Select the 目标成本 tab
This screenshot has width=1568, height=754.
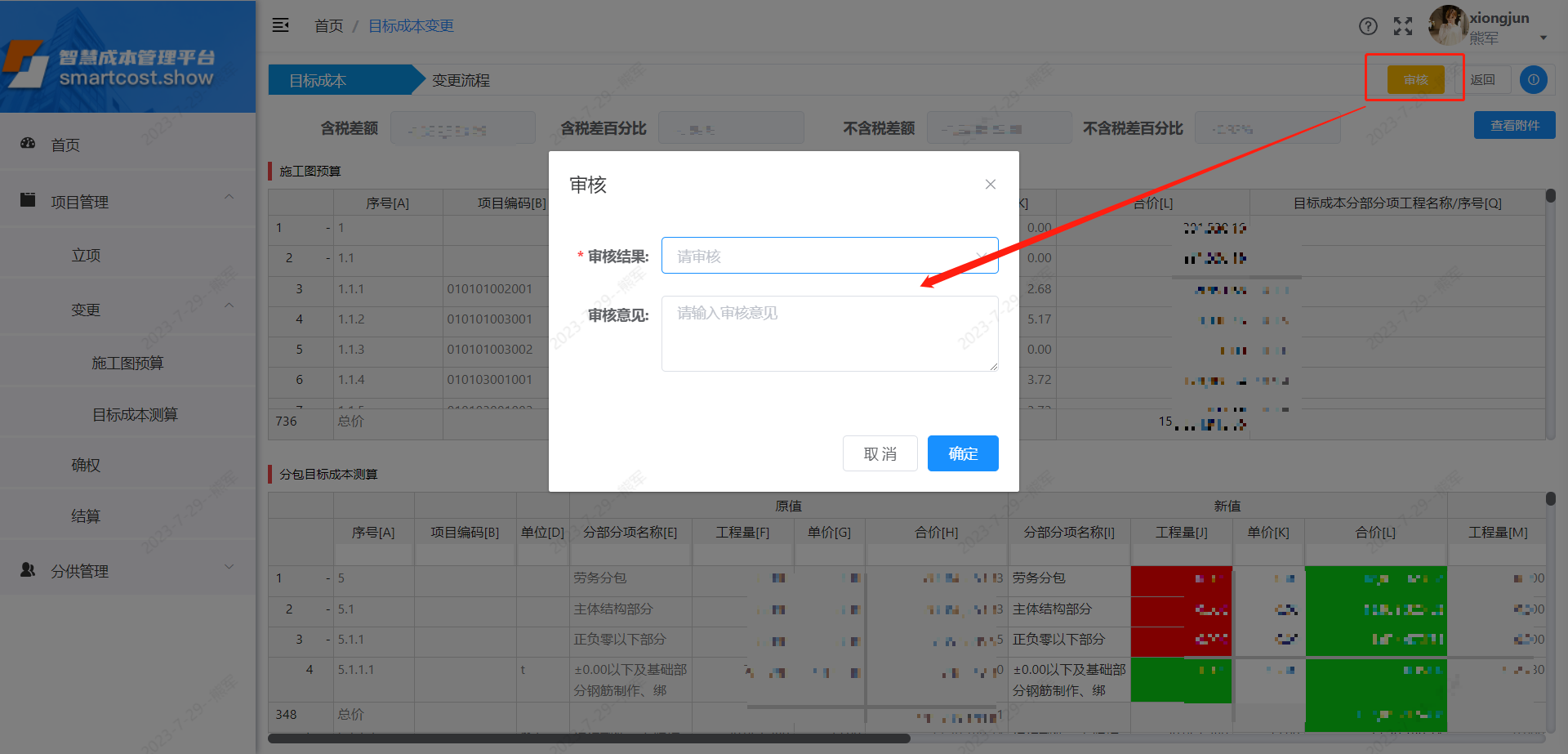coord(317,79)
